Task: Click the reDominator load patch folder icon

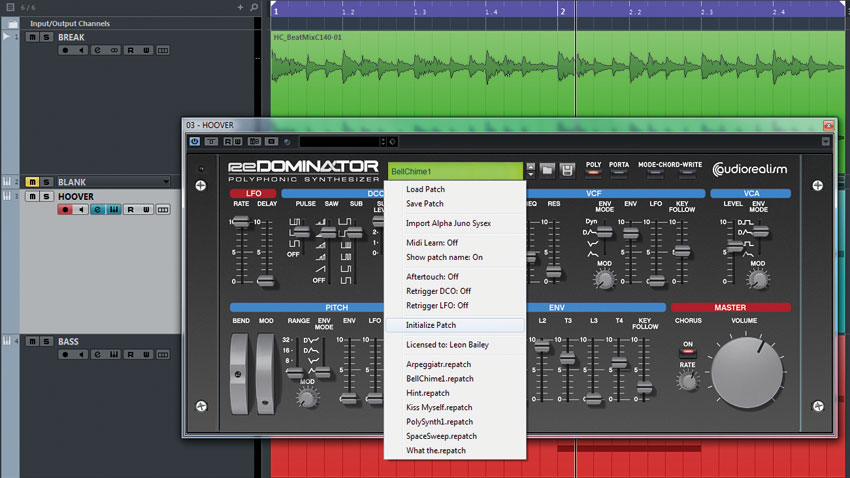Action: [547, 171]
